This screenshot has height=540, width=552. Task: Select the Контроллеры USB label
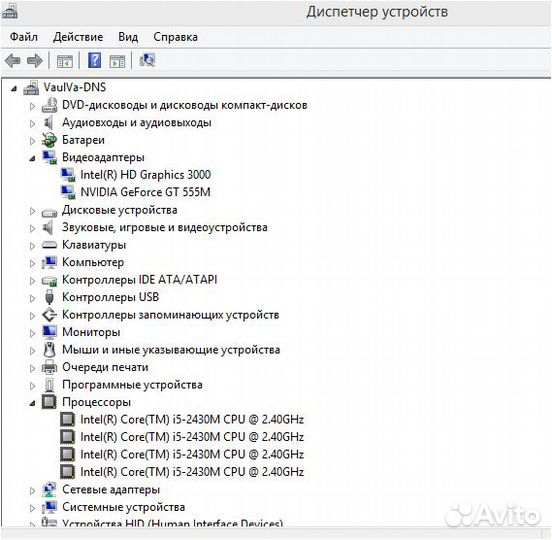click(x=111, y=297)
